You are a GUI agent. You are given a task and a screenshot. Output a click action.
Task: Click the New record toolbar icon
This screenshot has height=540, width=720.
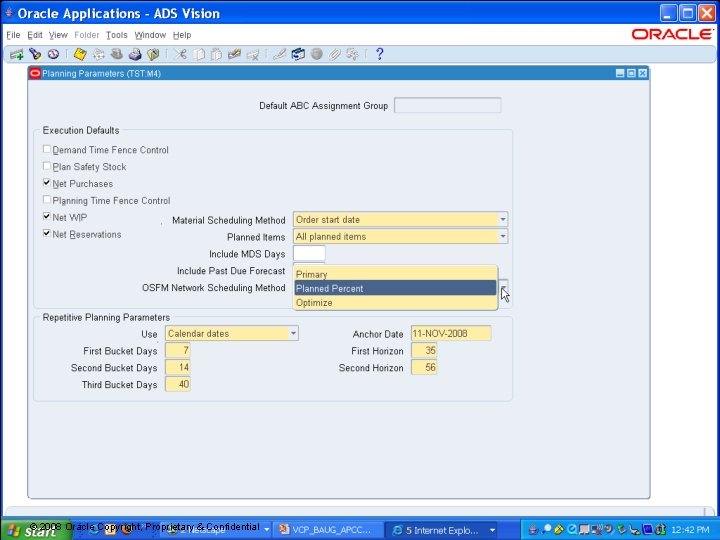[x=17, y=55]
